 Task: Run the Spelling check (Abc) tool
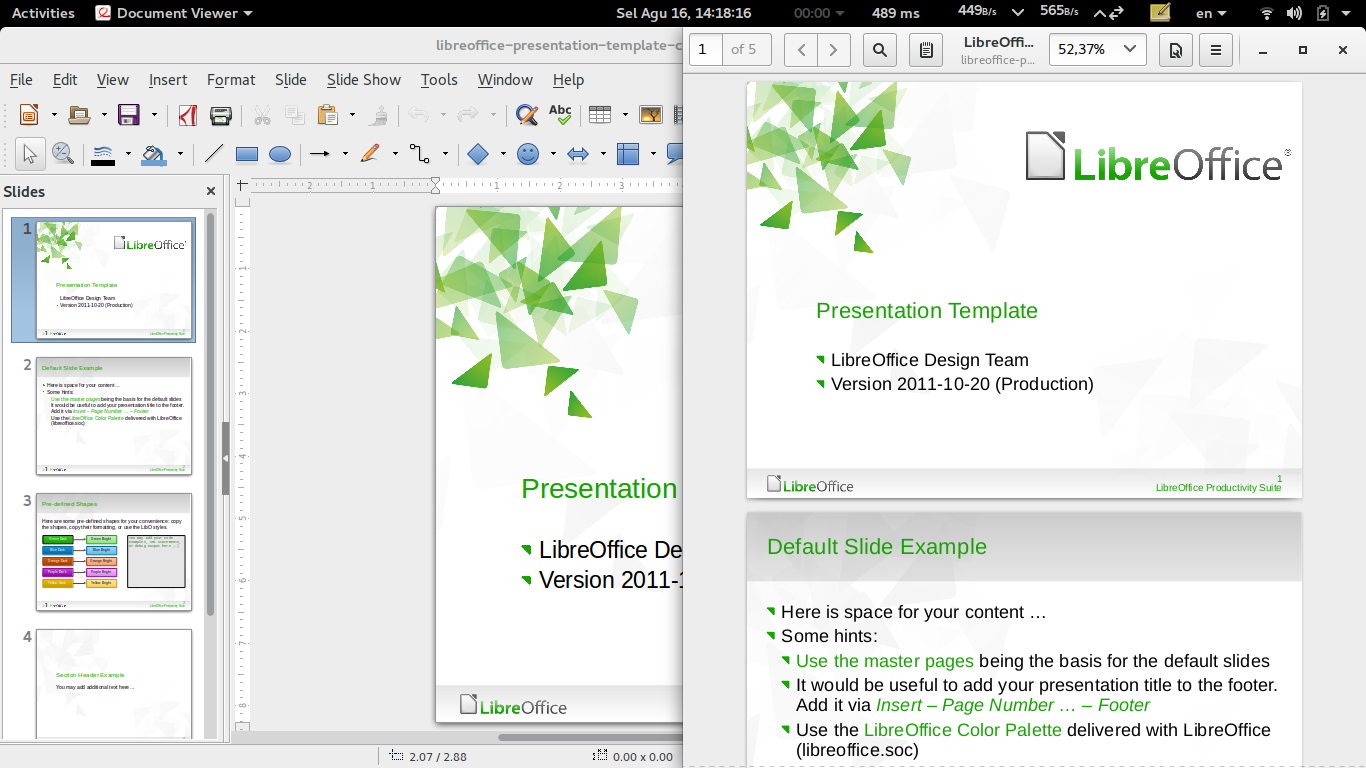pyautogui.click(x=560, y=115)
